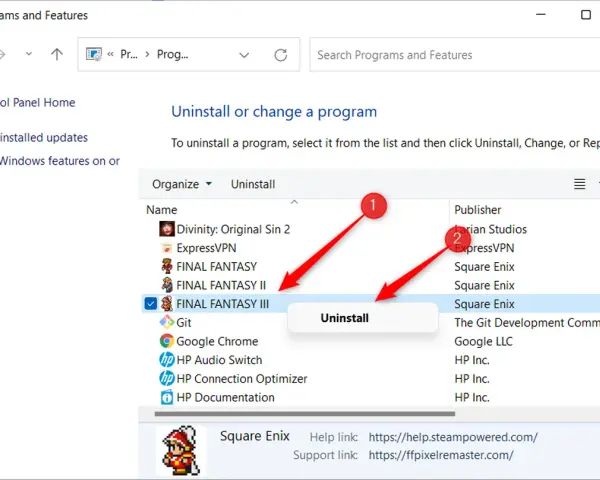Image resolution: width=600 pixels, height=480 pixels.
Task: Click the help.steampowered.com help link
Action: [x=453, y=437]
